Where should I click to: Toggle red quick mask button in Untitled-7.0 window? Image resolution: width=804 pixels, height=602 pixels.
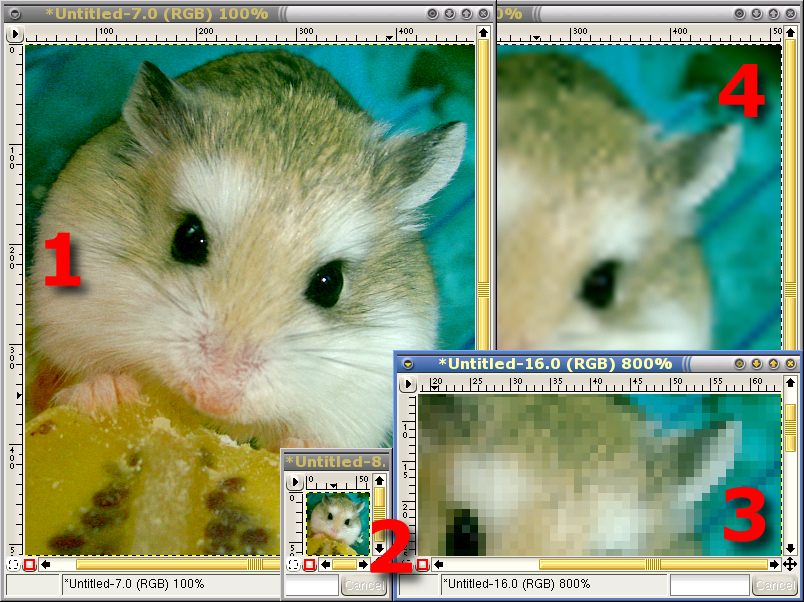pyautogui.click(x=30, y=565)
